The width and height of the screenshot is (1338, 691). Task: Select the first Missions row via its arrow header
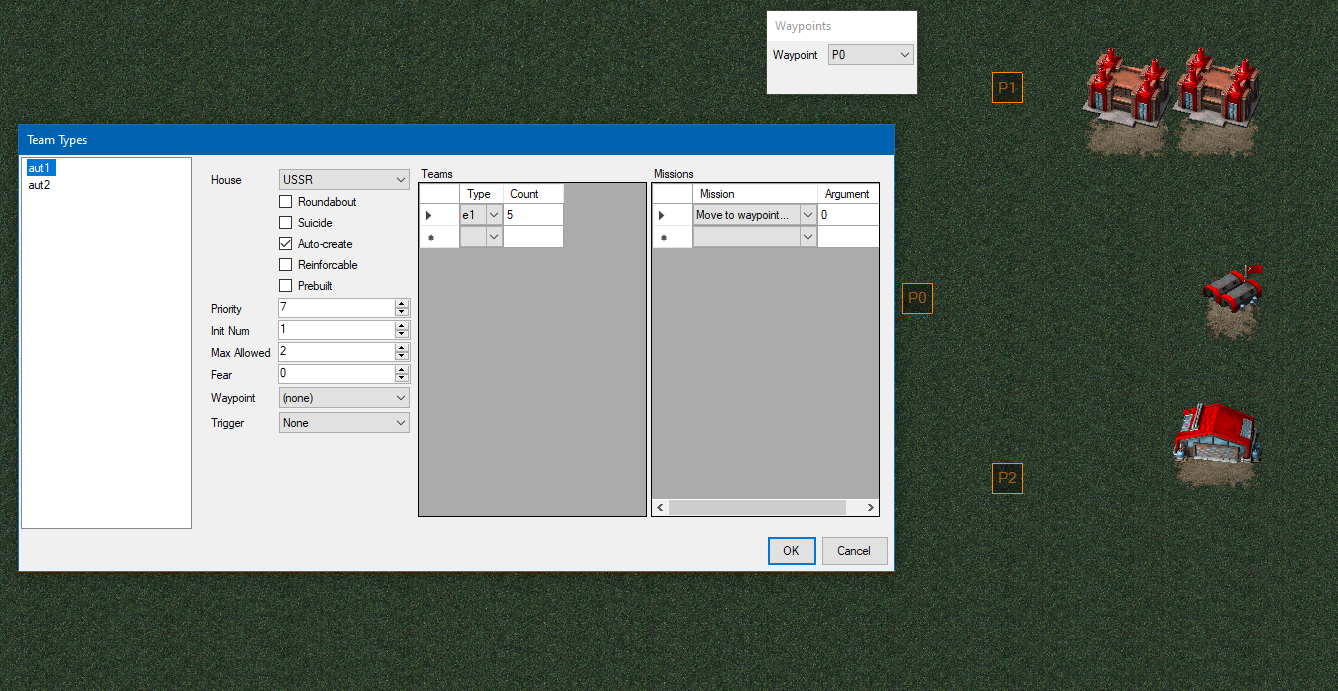tap(672, 215)
